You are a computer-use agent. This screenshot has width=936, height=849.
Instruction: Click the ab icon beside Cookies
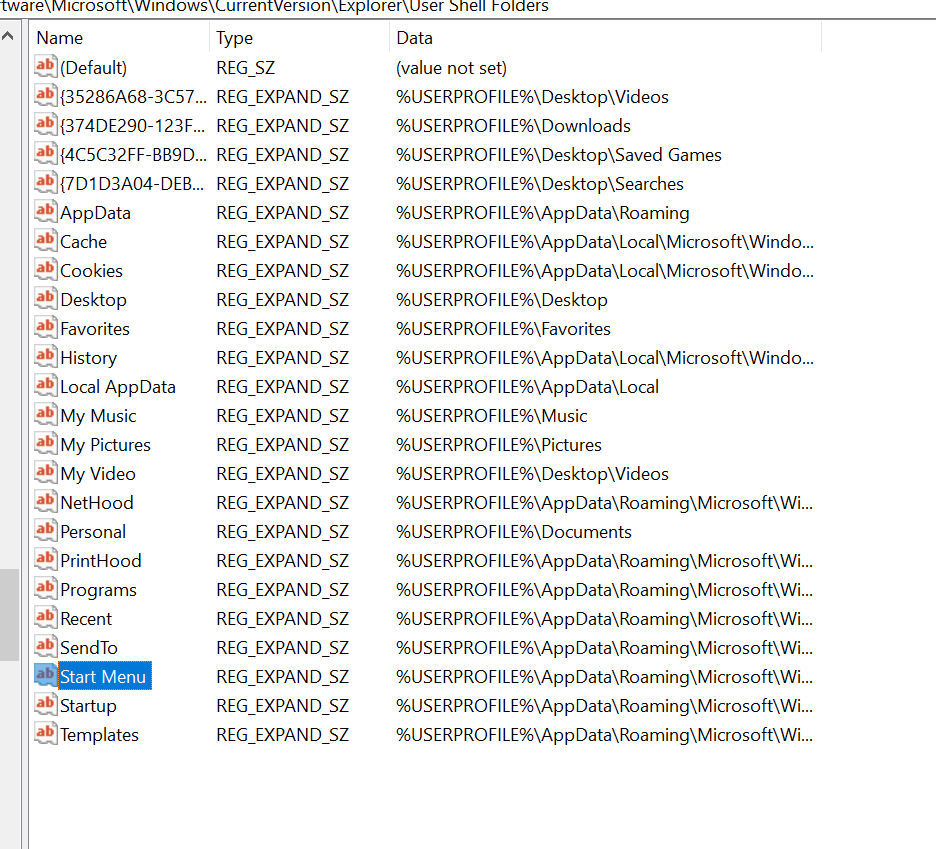tap(45, 269)
